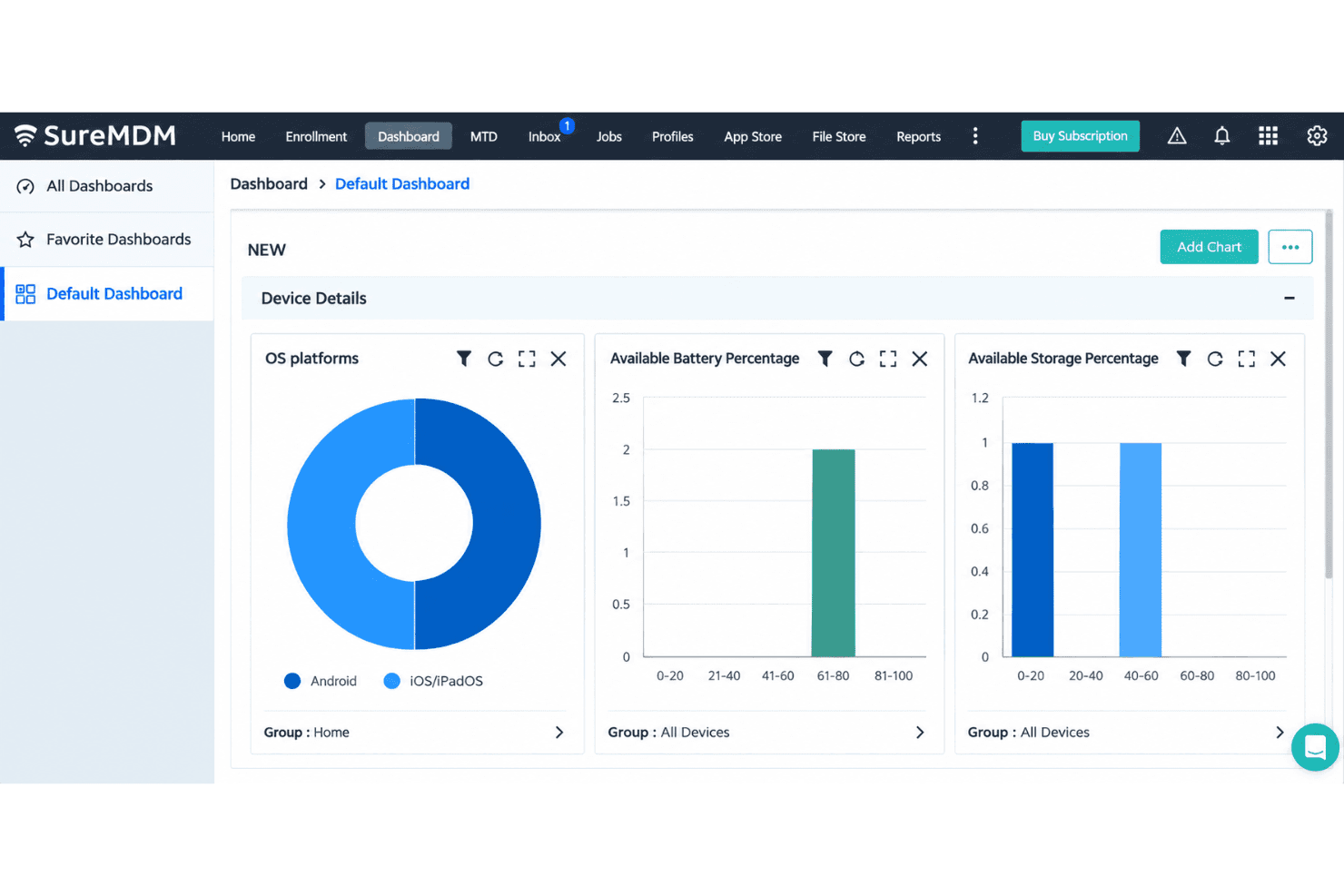Filter the Available Battery Percentage chart

[x=825, y=359]
